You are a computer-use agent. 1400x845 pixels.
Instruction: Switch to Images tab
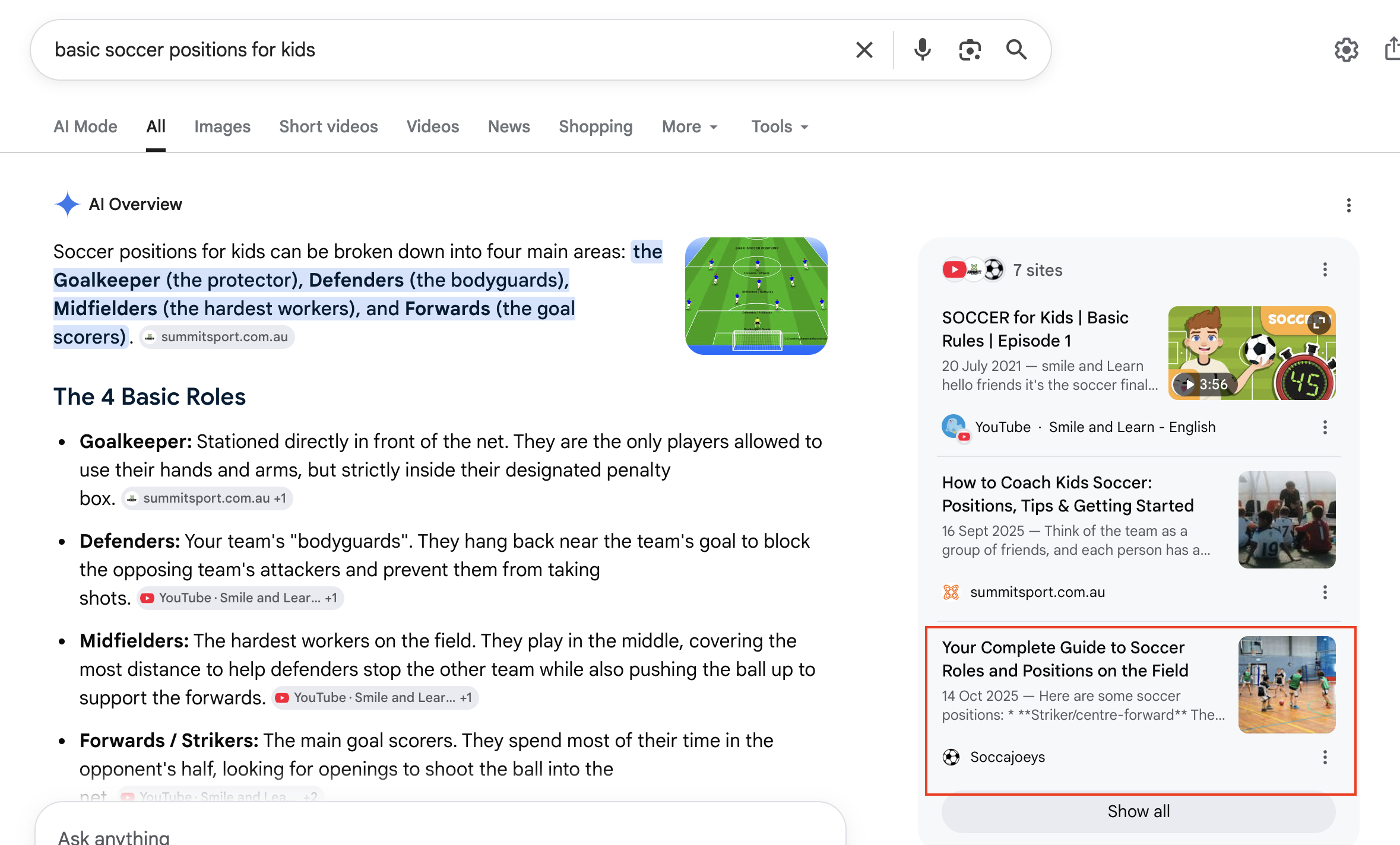pos(222,126)
